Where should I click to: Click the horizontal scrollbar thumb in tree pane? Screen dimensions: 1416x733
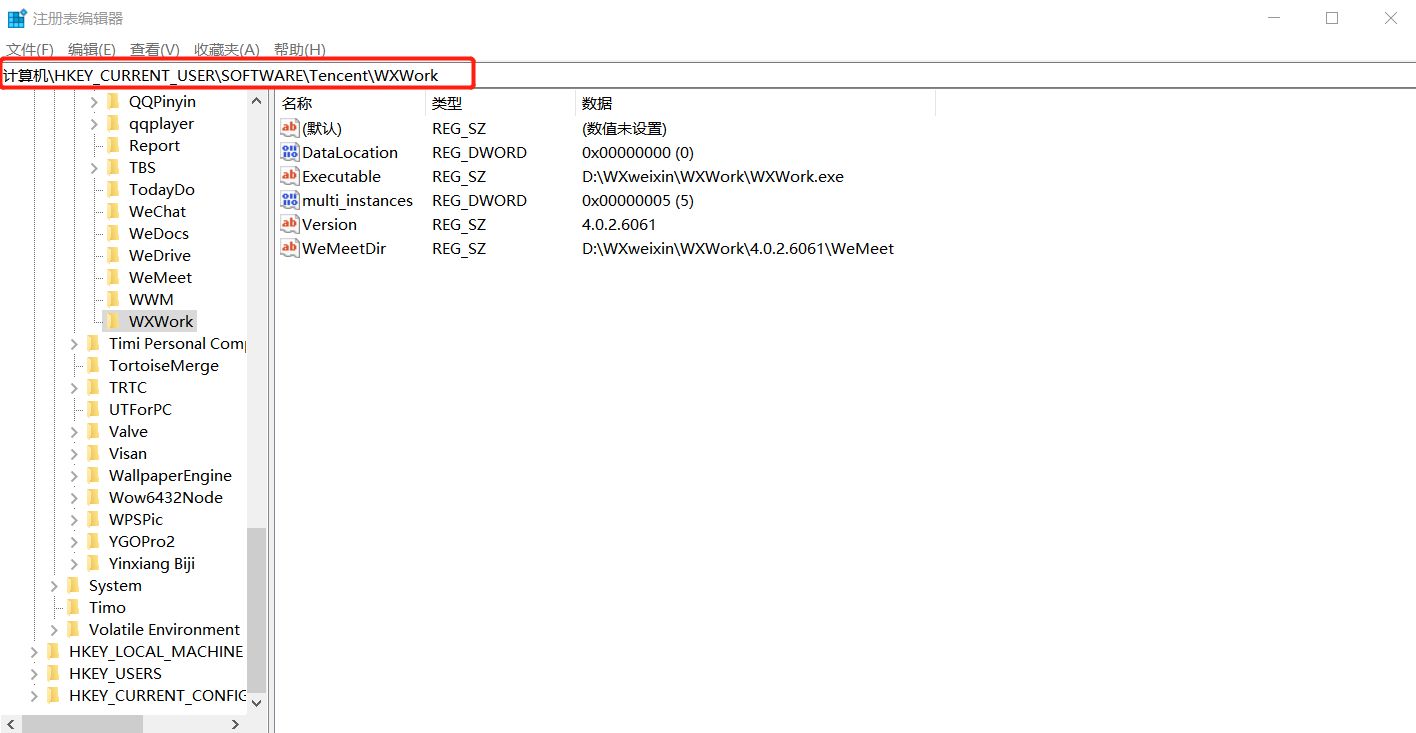(83, 723)
